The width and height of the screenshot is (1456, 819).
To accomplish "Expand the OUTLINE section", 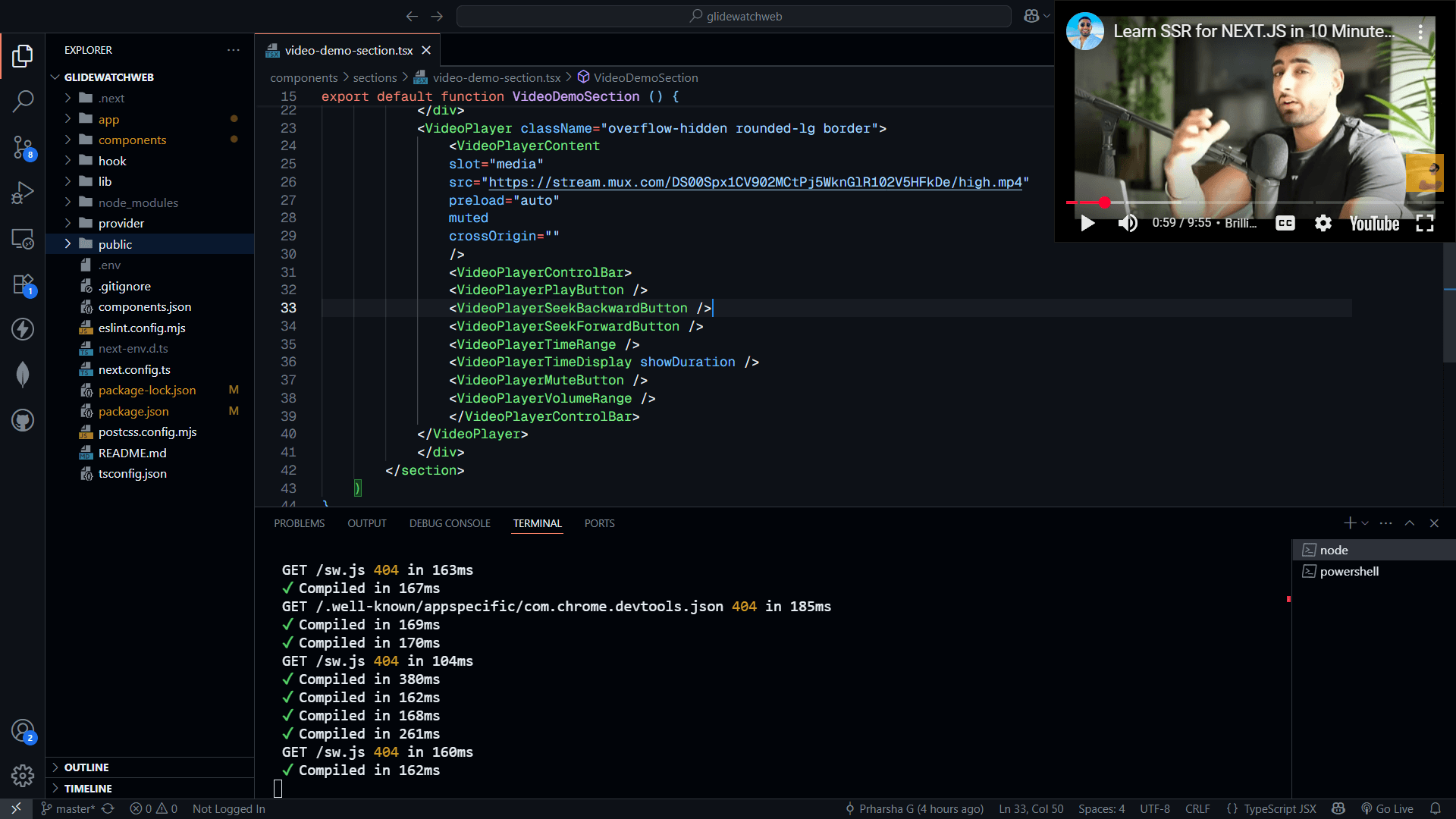I will tap(86, 767).
